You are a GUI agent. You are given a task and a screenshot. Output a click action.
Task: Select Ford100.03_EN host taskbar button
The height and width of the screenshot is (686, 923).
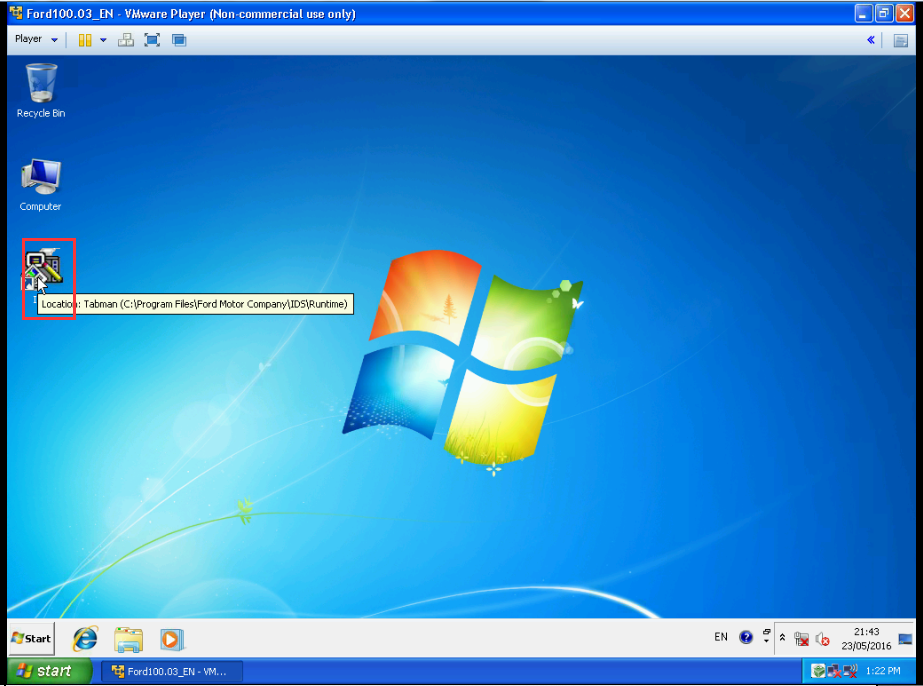tap(171, 671)
